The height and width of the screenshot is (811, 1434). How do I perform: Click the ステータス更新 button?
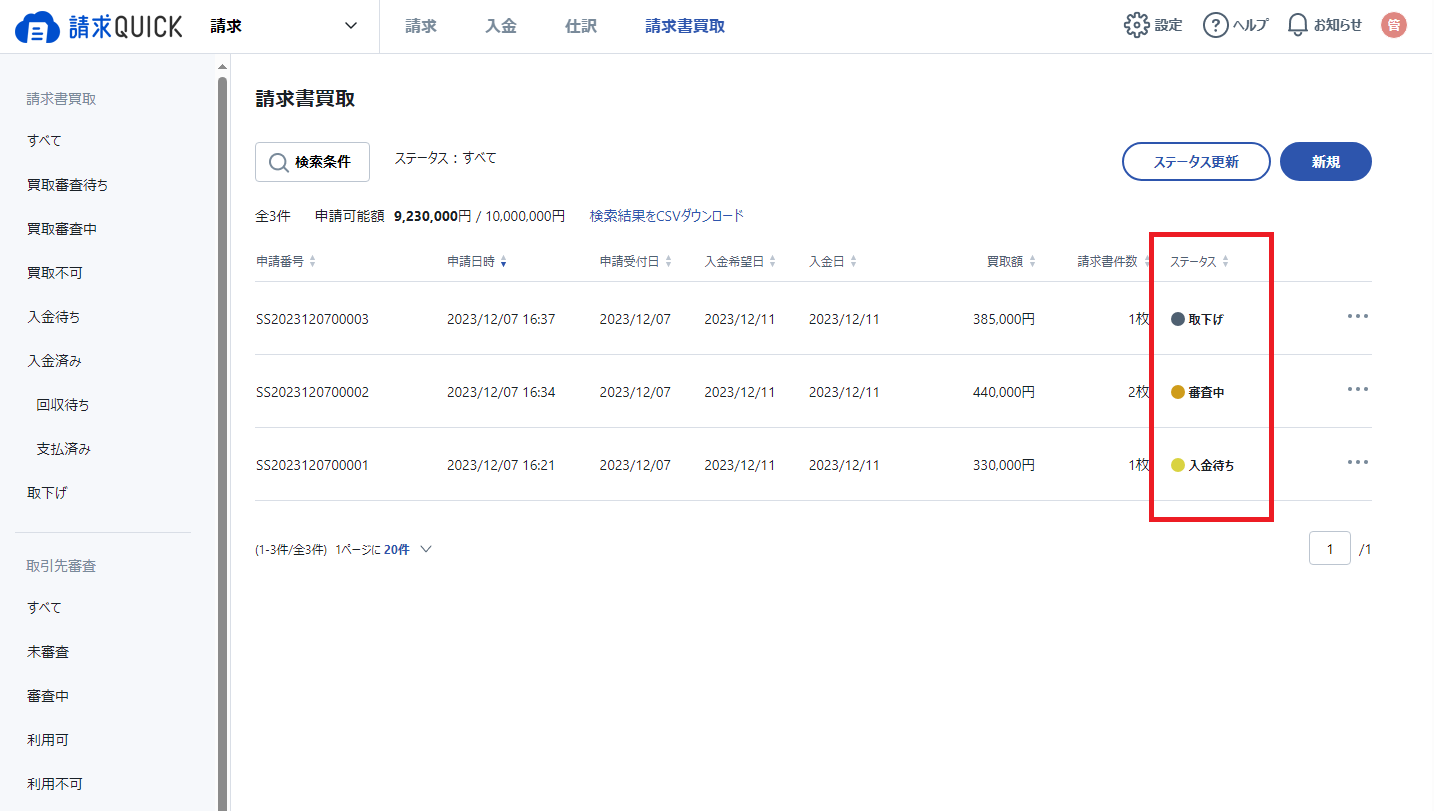tap(1196, 162)
